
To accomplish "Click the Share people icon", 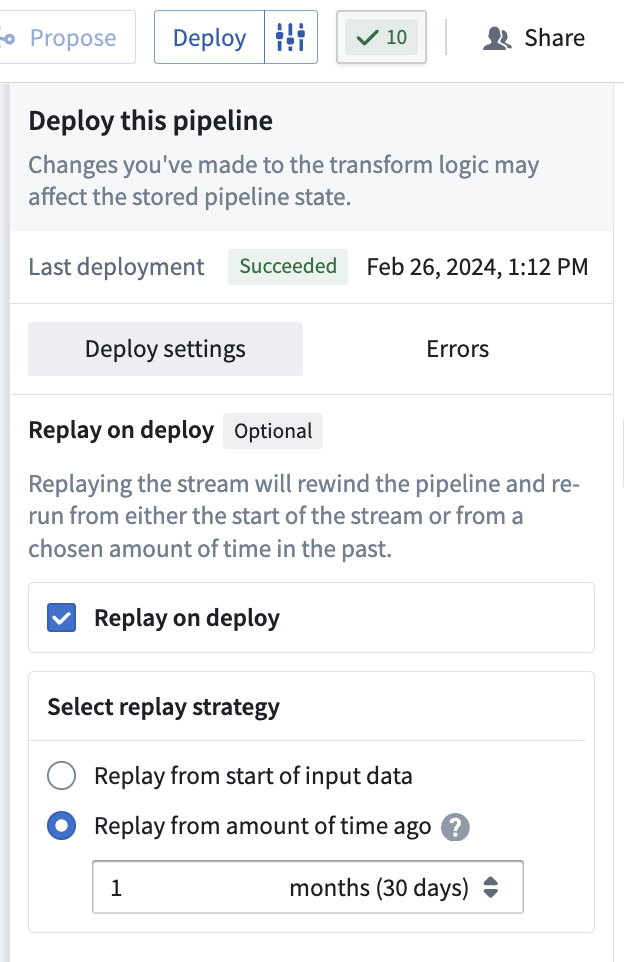I will tap(497, 38).
